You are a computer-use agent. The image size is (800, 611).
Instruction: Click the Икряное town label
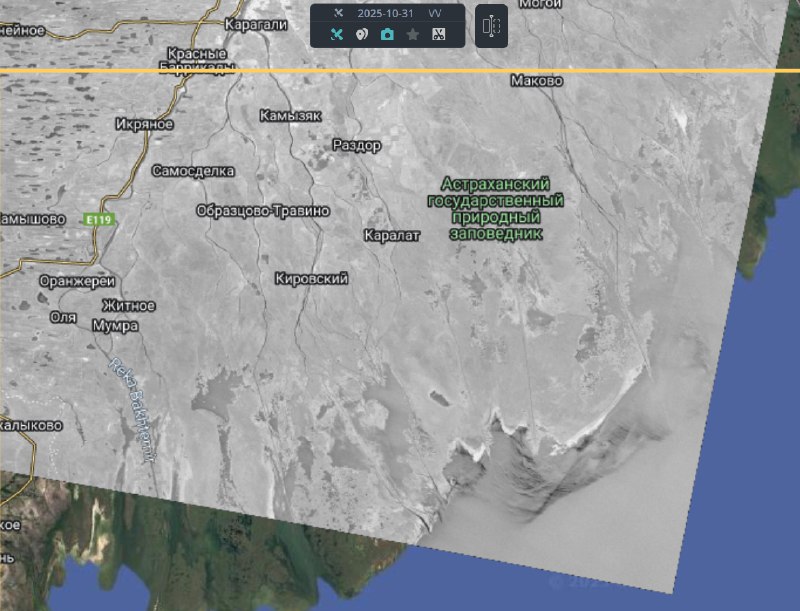[144, 124]
